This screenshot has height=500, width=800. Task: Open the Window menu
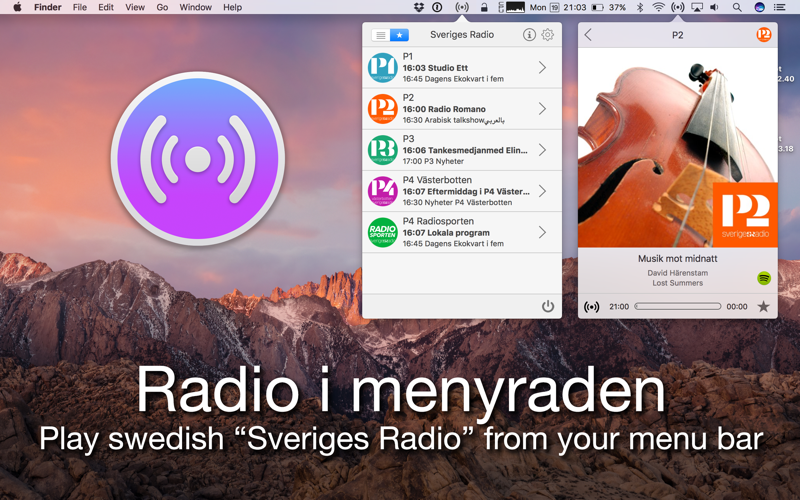195,7
